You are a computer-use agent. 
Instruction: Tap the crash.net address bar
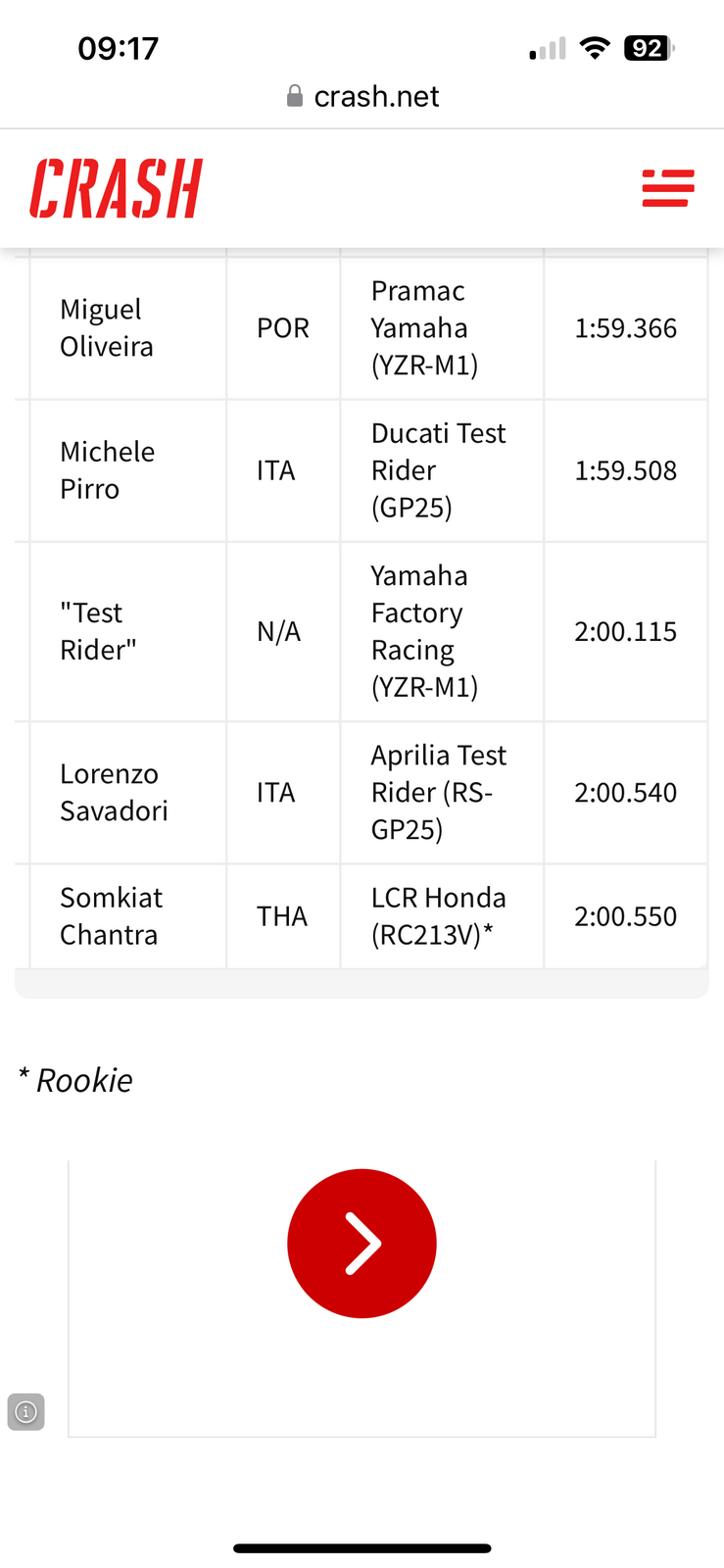point(362,96)
